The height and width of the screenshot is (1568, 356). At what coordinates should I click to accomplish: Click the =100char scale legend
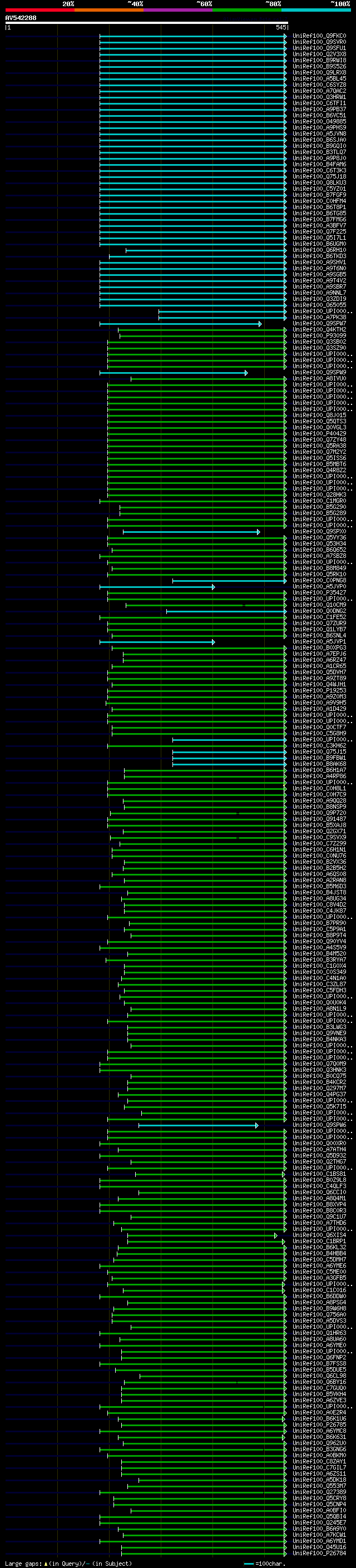265,1564
